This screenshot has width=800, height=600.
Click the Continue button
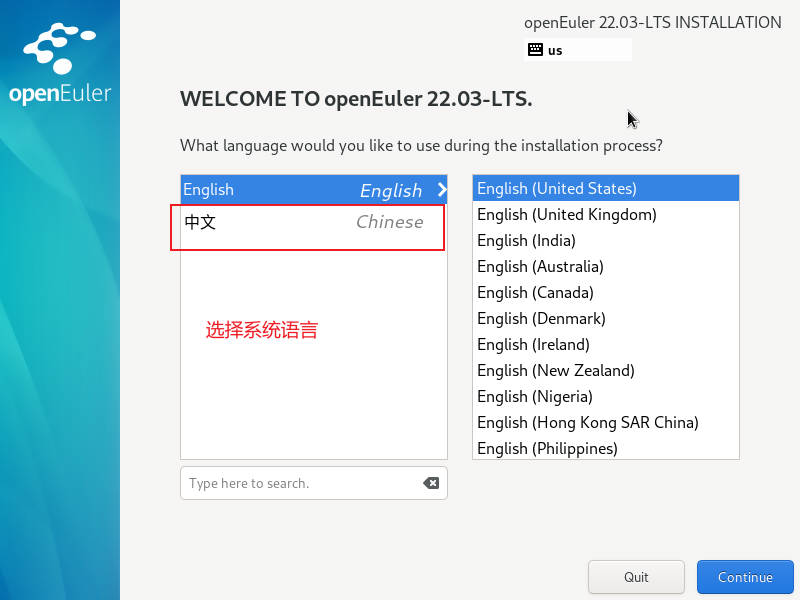tap(745, 577)
